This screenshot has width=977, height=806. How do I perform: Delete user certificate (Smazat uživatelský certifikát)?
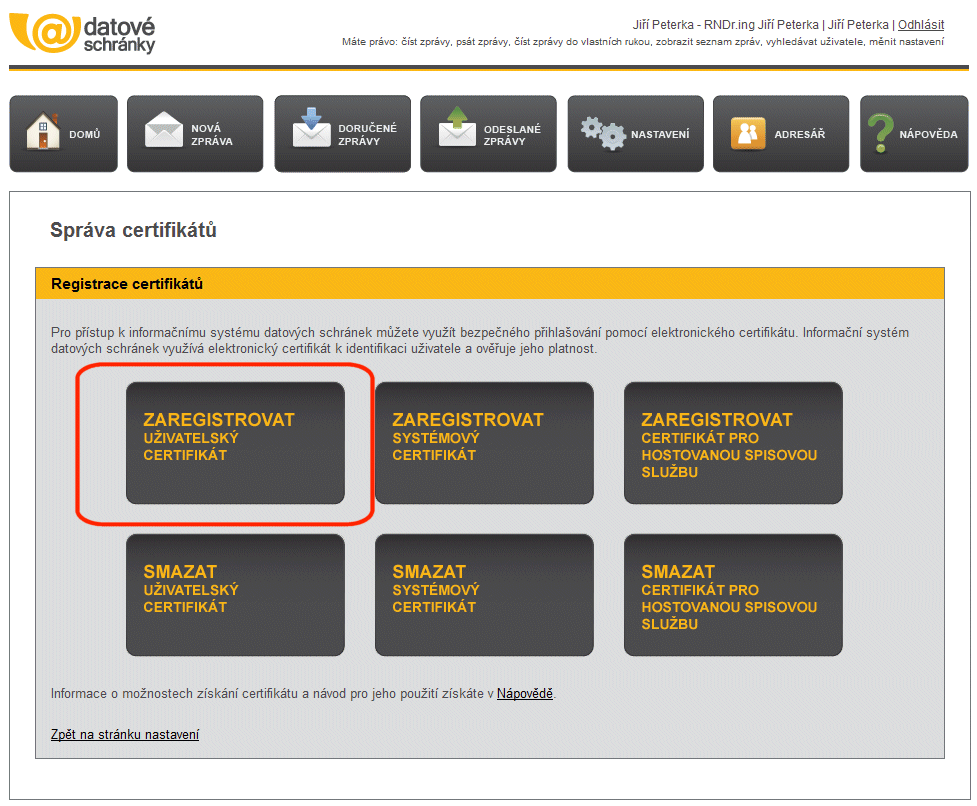(x=235, y=595)
